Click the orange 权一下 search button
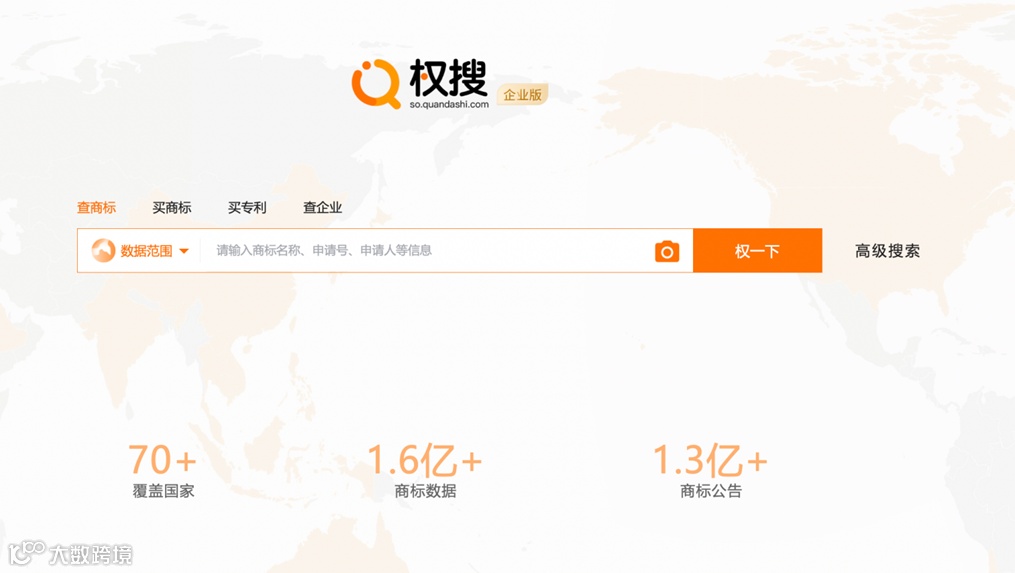Viewport: 1015px width, 573px height. point(757,251)
